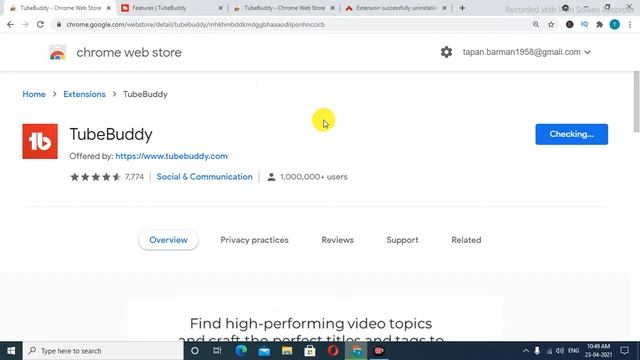Open the Social & Communication category link
The height and width of the screenshot is (360, 640).
click(x=204, y=177)
